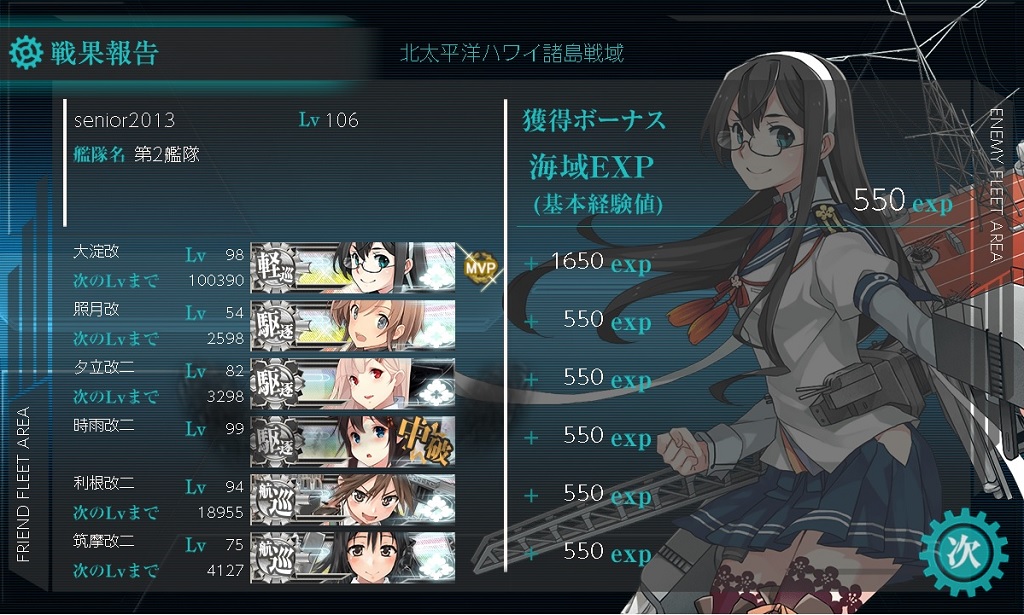Select 利根改二 ship banner portrait
The height and width of the screenshot is (615, 1024).
[353, 499]
